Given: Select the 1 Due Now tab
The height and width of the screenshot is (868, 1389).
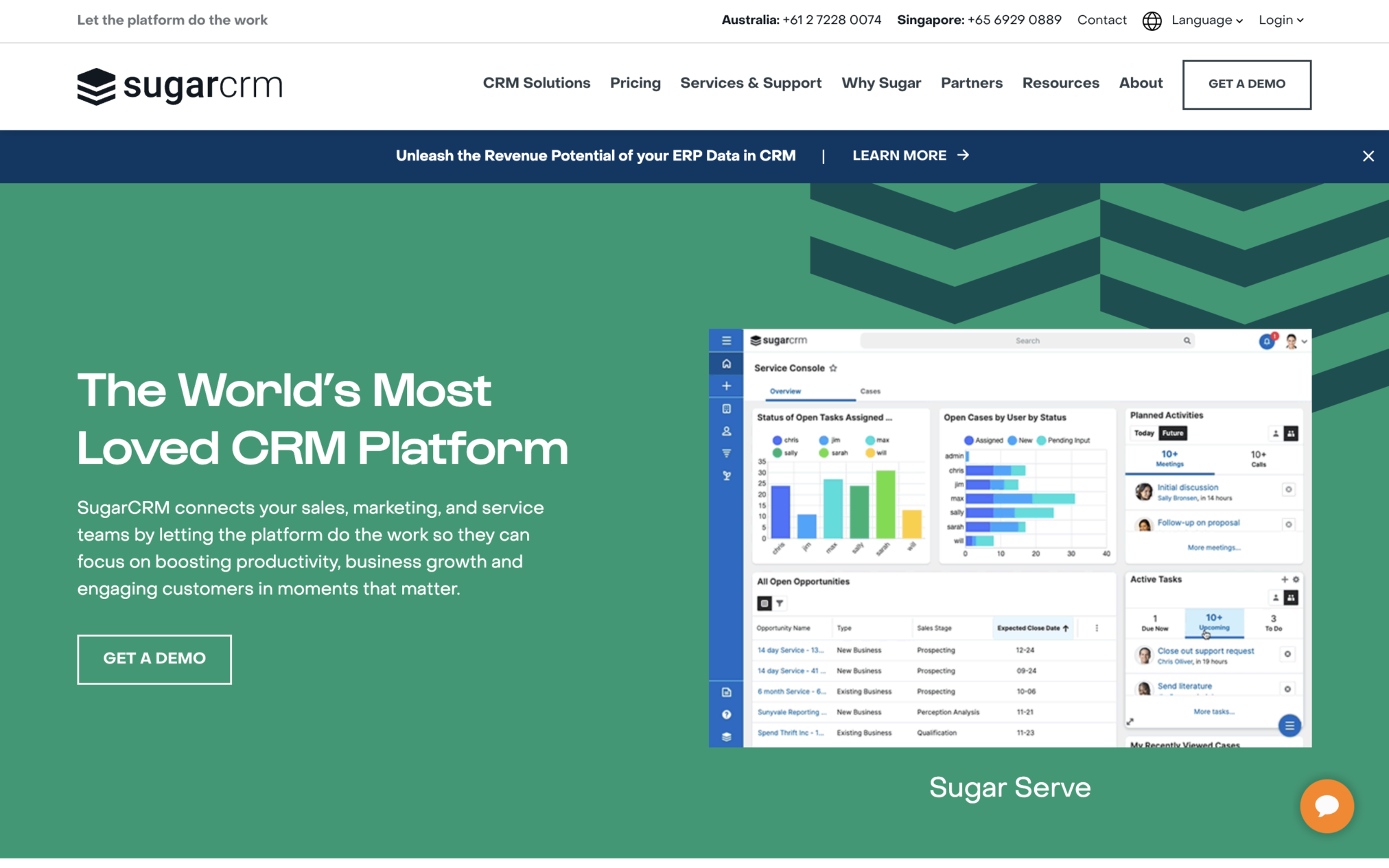Looking at the screenshot, I should tap(1154, 622).
